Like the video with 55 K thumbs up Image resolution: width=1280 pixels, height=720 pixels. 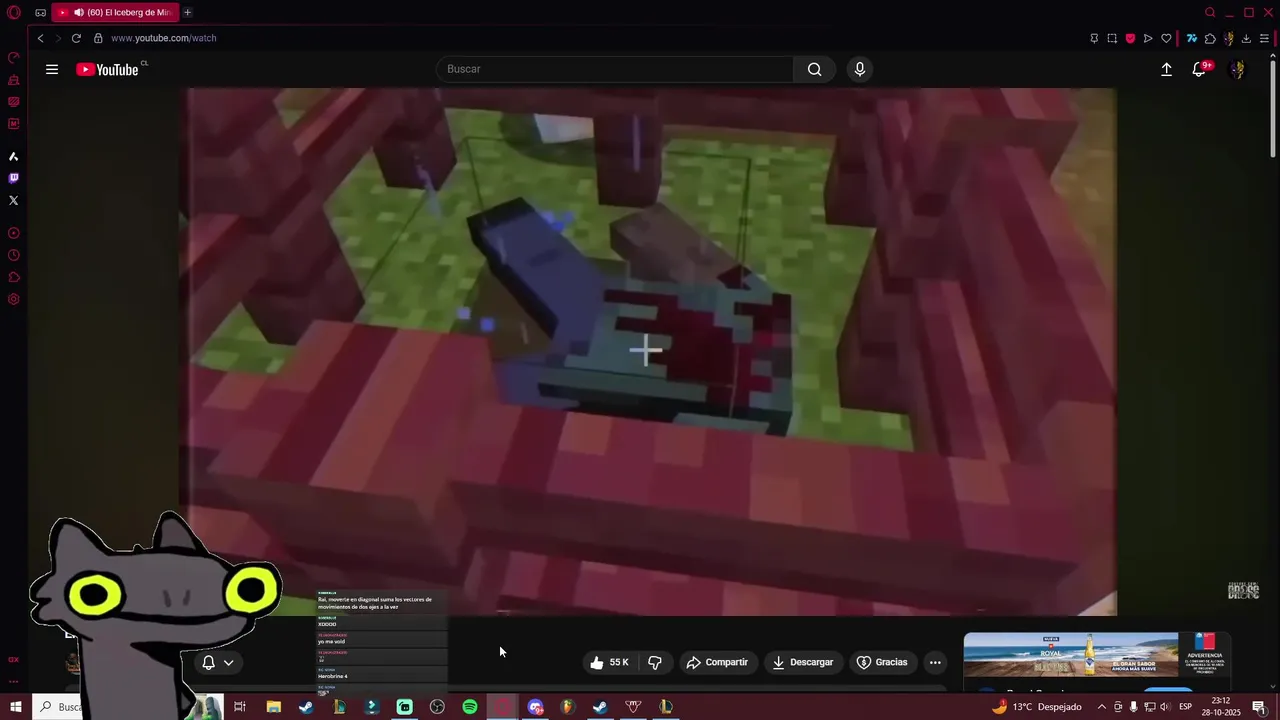[x=609, y=662]
